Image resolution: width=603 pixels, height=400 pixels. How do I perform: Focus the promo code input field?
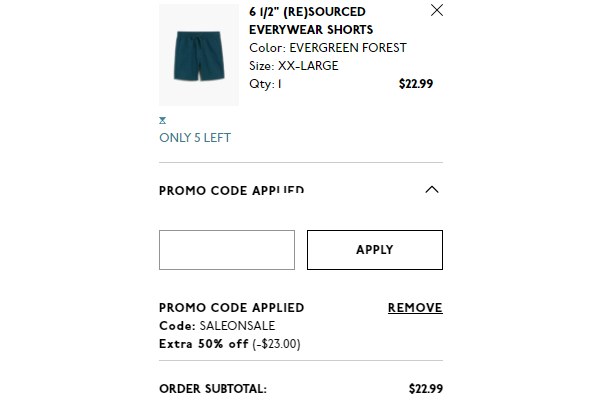pyautogui.click(x=227, y=250)
